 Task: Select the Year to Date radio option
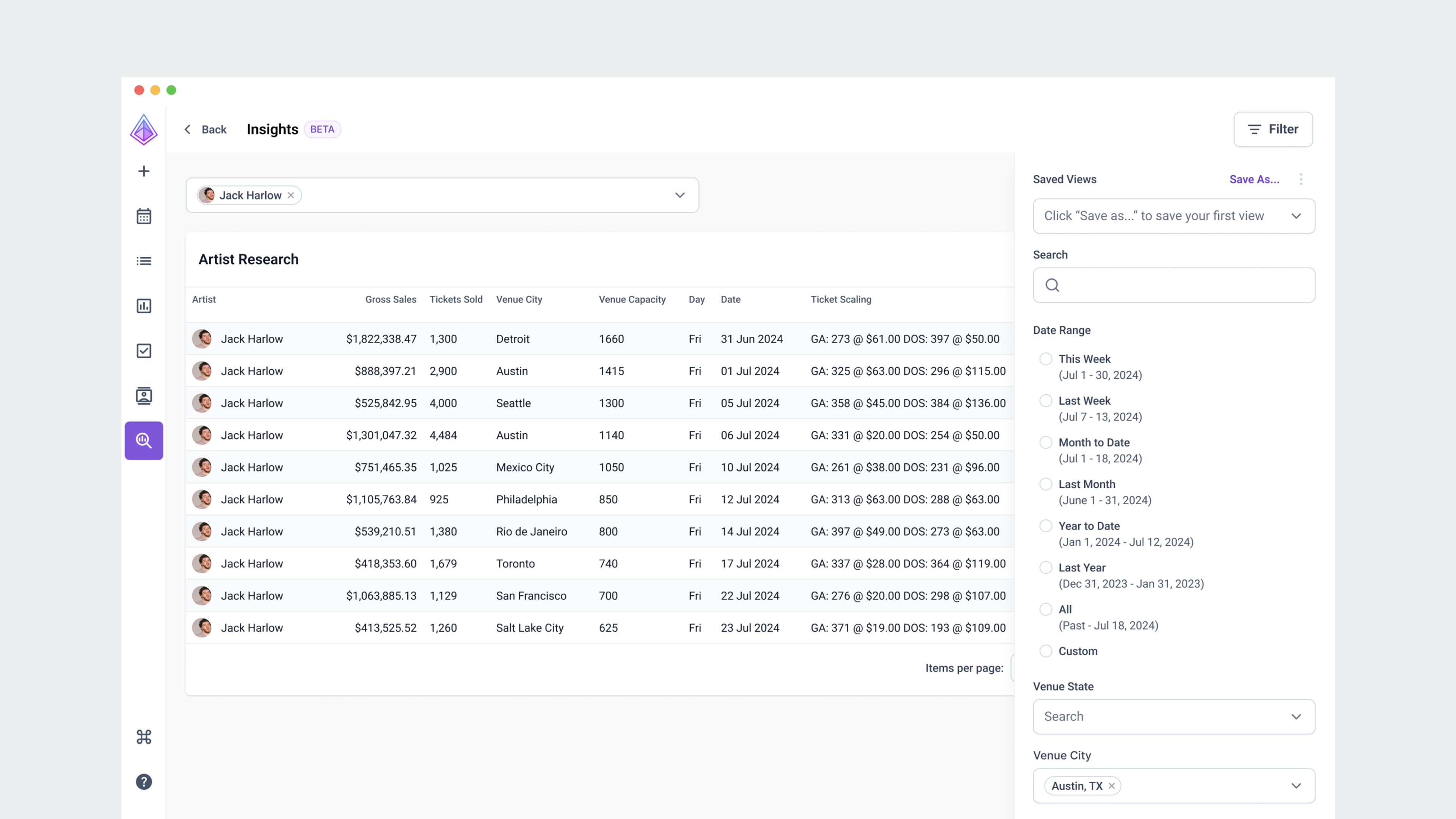click(x=1046, y=526)
